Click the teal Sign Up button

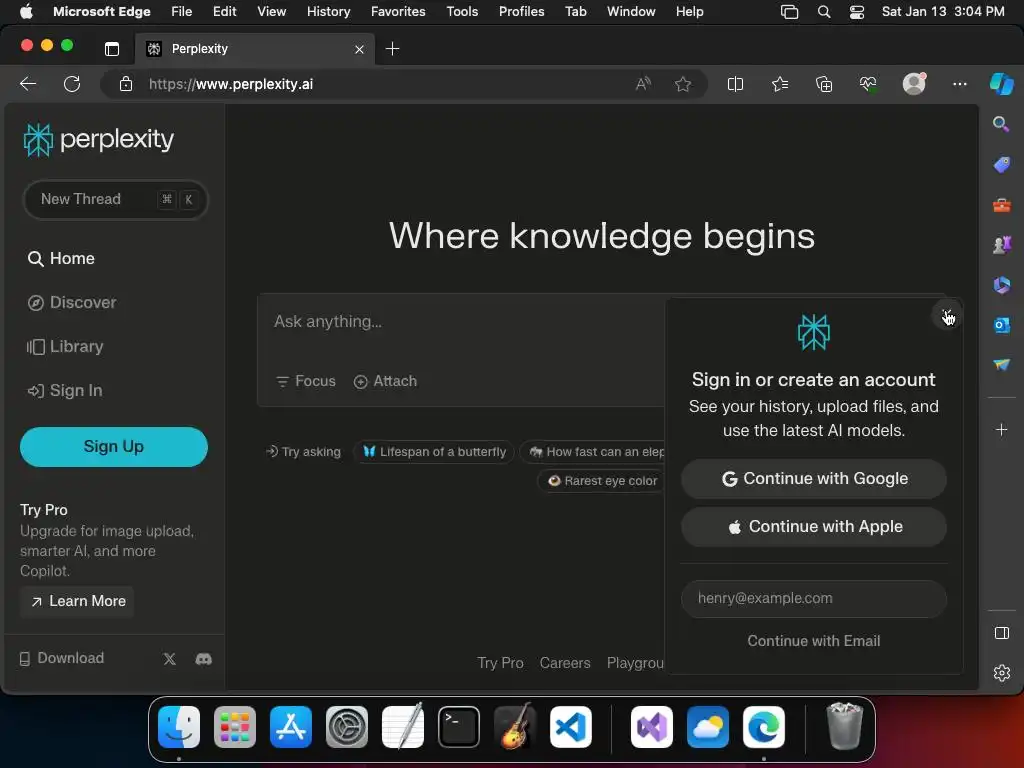pyautogui.click(x=114, y=447)
